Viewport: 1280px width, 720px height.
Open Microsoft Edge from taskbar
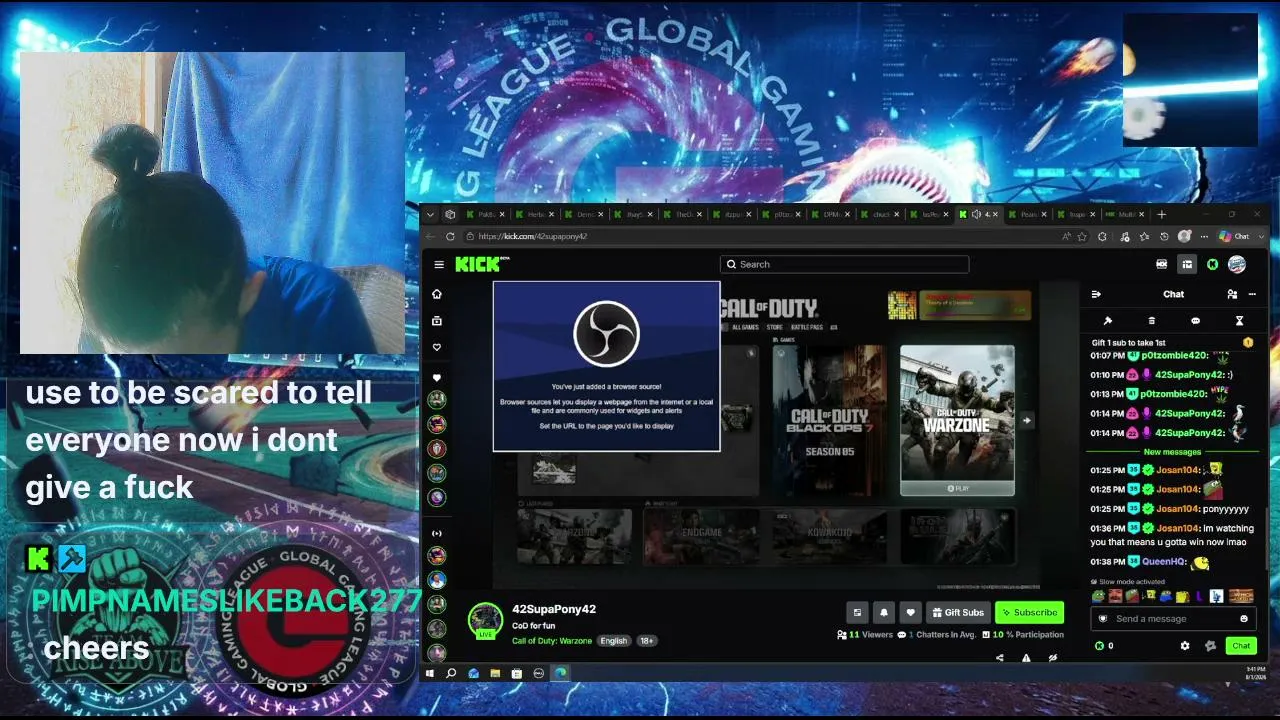click(x=561, y=673)
